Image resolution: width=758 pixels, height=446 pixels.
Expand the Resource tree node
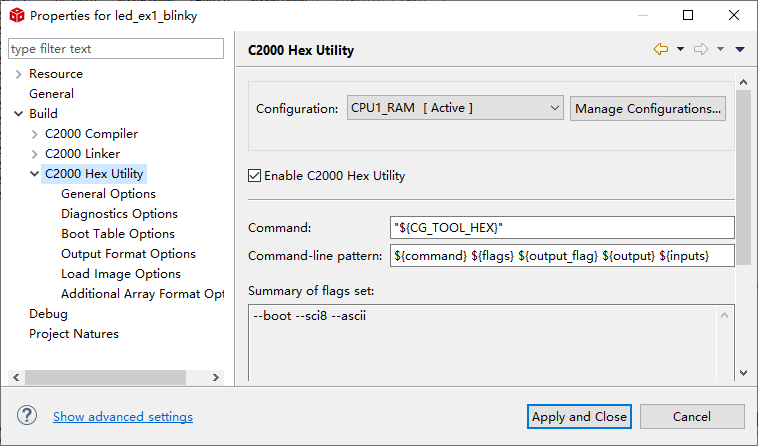click(x=18, y=74)
